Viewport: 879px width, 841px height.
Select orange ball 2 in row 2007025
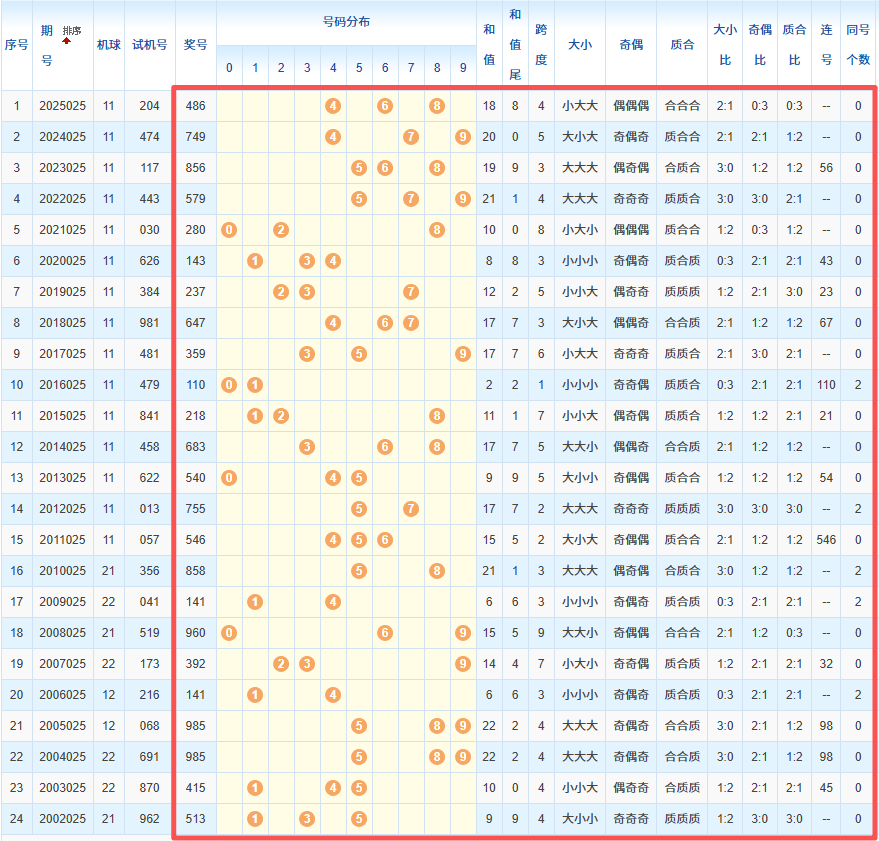coord(281,664)
